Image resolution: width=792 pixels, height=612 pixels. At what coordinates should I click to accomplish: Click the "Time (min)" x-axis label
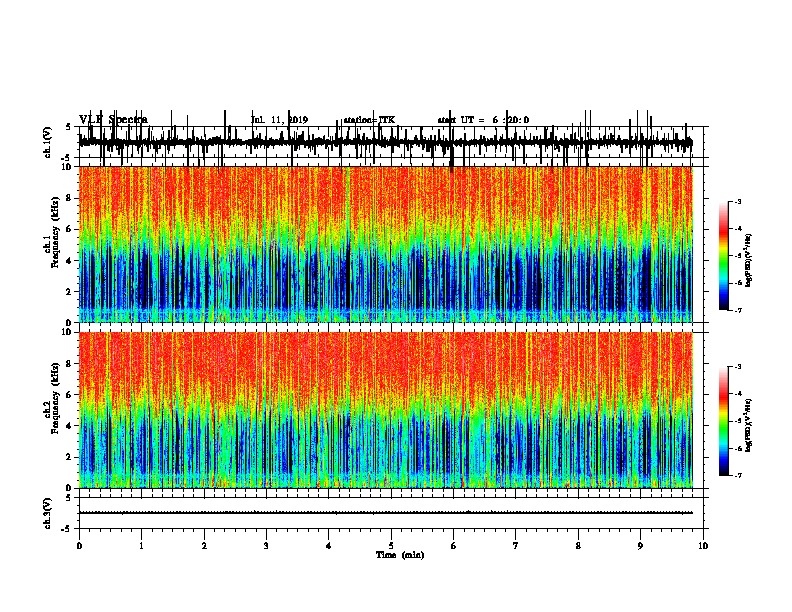pos(400,555)
